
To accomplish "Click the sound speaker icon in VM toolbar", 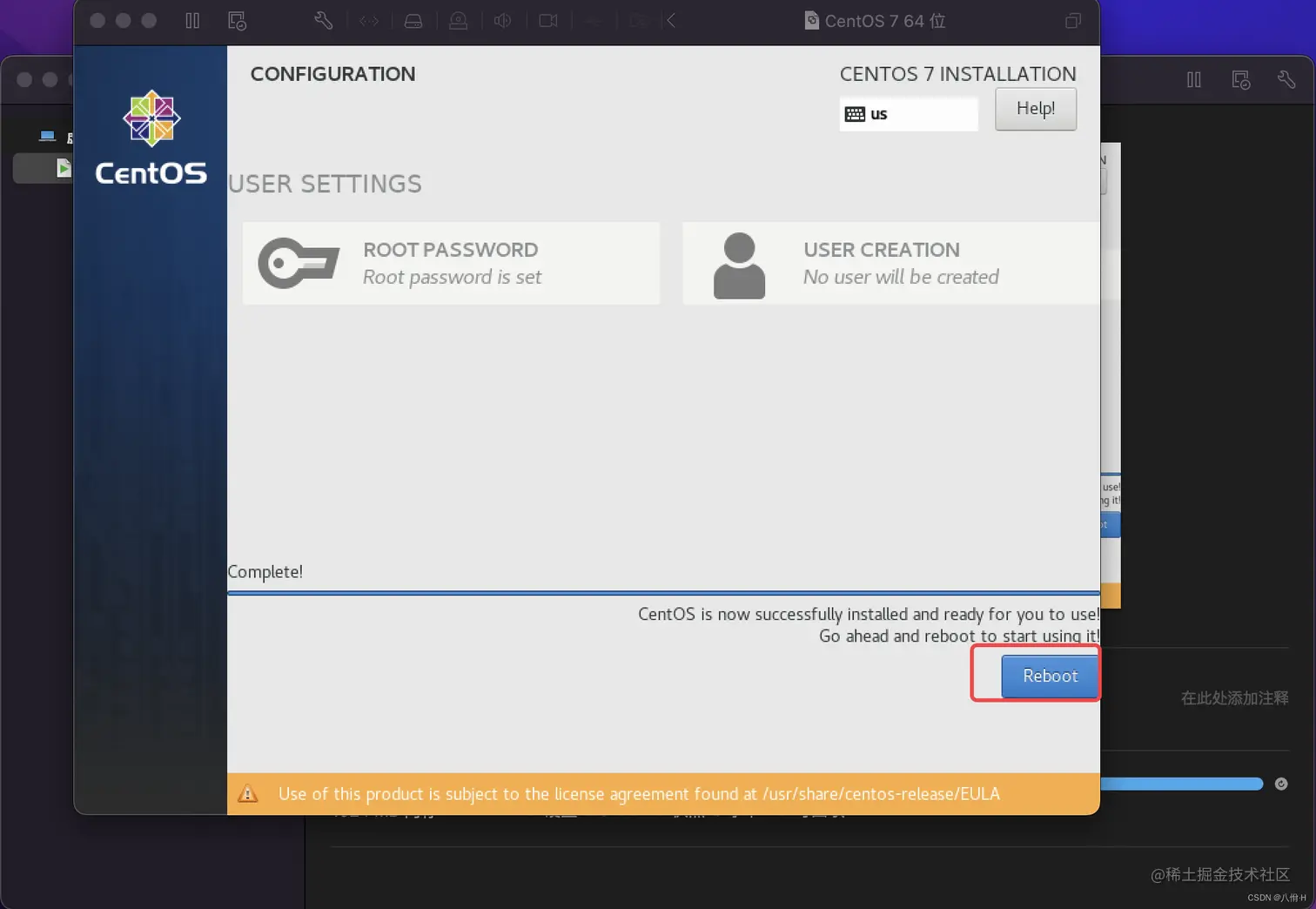I will tap(502, 21).
